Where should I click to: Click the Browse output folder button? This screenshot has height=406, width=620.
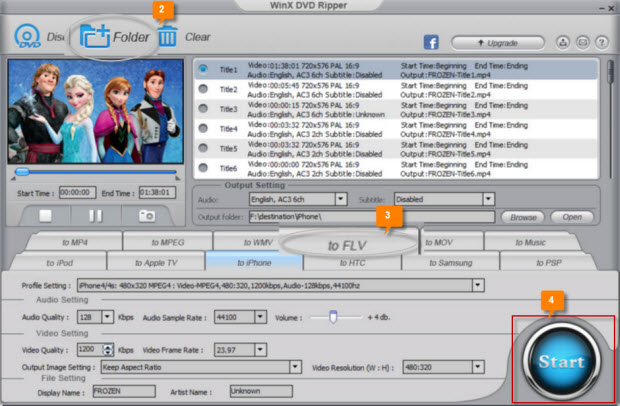[x=523, y=217]
